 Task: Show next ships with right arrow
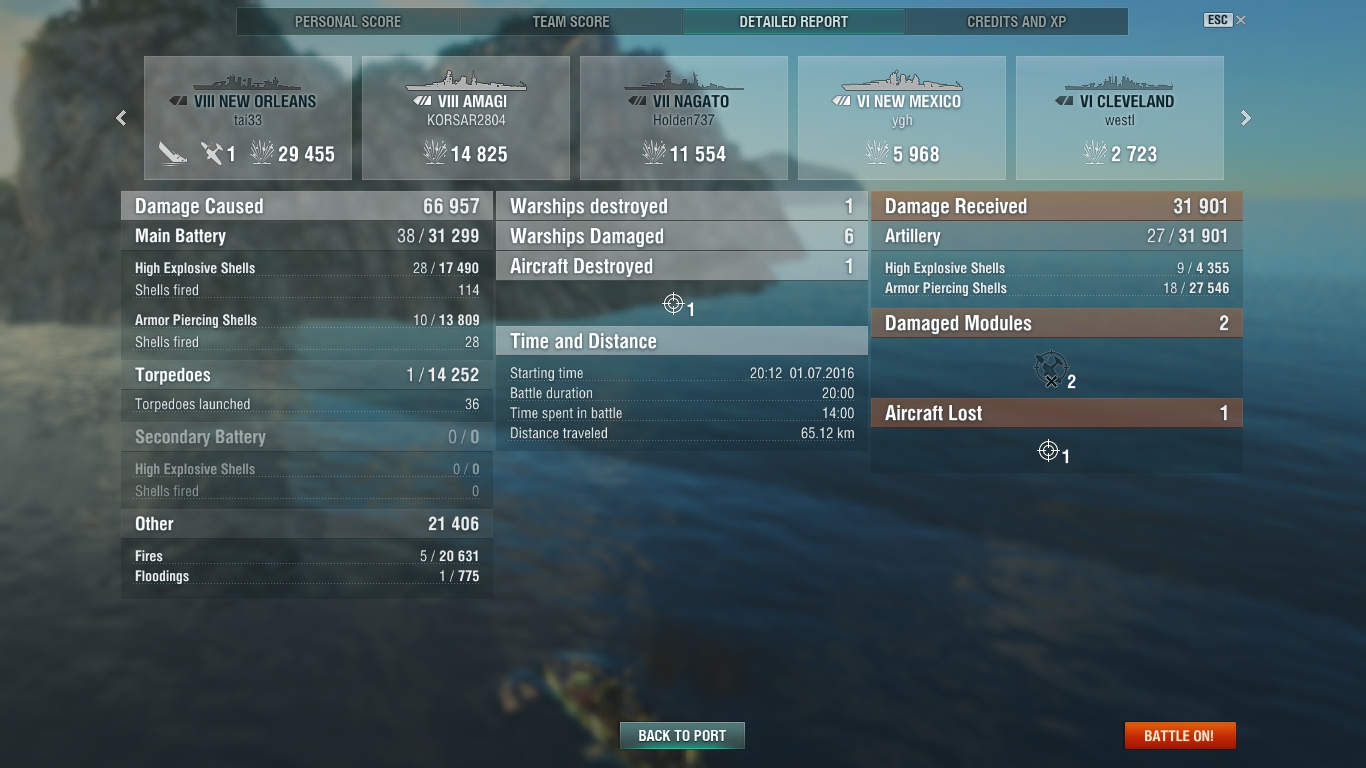pos(1246,118)
